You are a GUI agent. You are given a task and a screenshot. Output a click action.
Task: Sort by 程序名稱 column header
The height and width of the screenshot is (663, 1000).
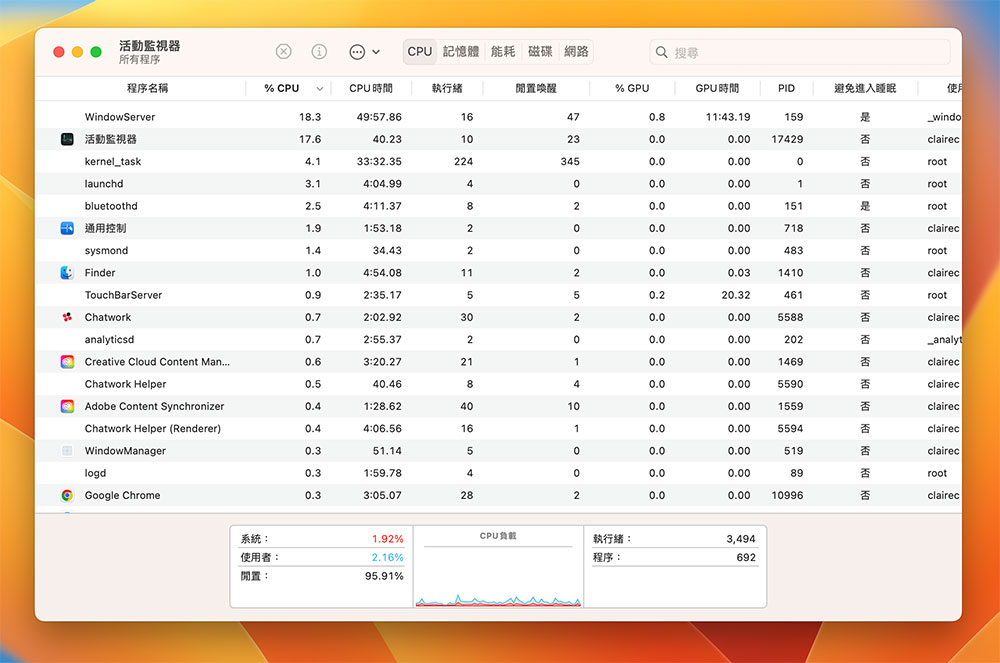(147, 88)
